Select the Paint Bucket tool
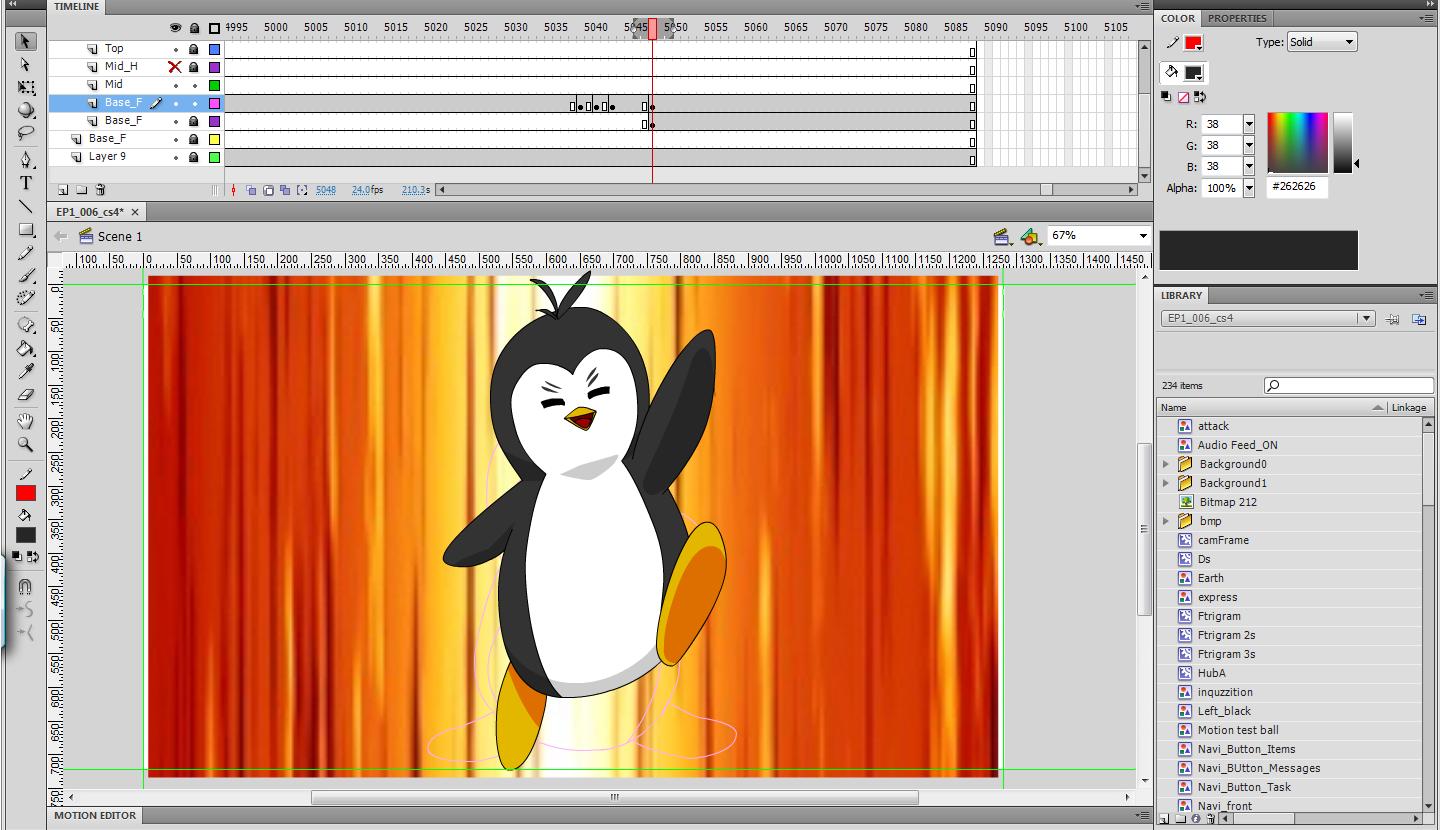The width and height of the screenshot is (1440, 830). pos(26,348)
